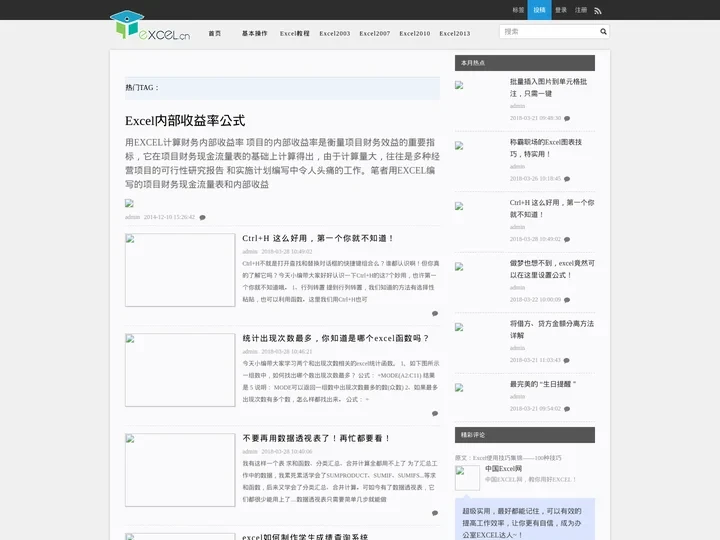The width and height of the screenshot is (720, 540).
Task: Open sidebar post 做梦也想不到，excel竟然可以
Action: coord(552,269)
